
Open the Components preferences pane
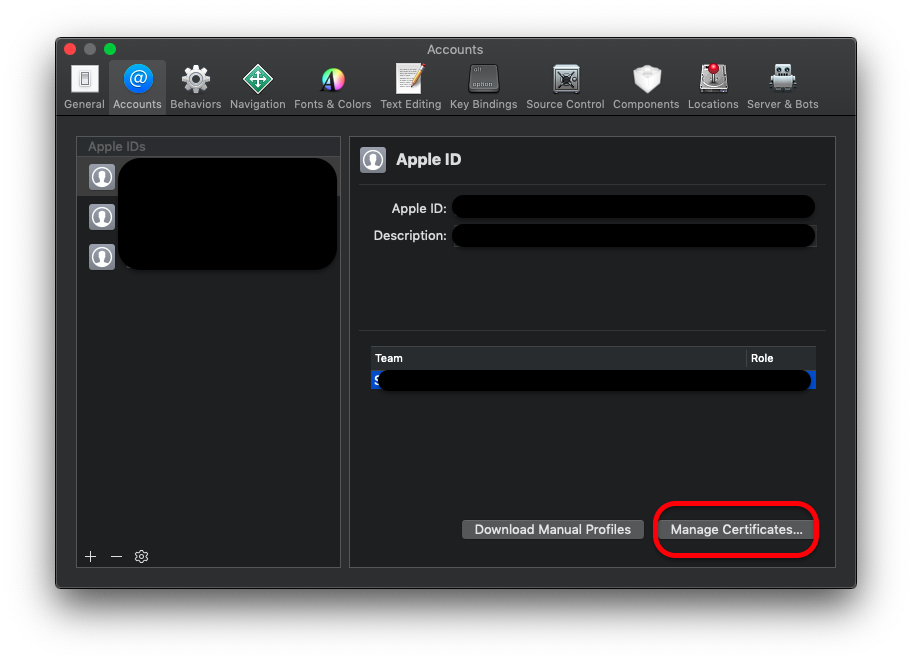[646, 87]
